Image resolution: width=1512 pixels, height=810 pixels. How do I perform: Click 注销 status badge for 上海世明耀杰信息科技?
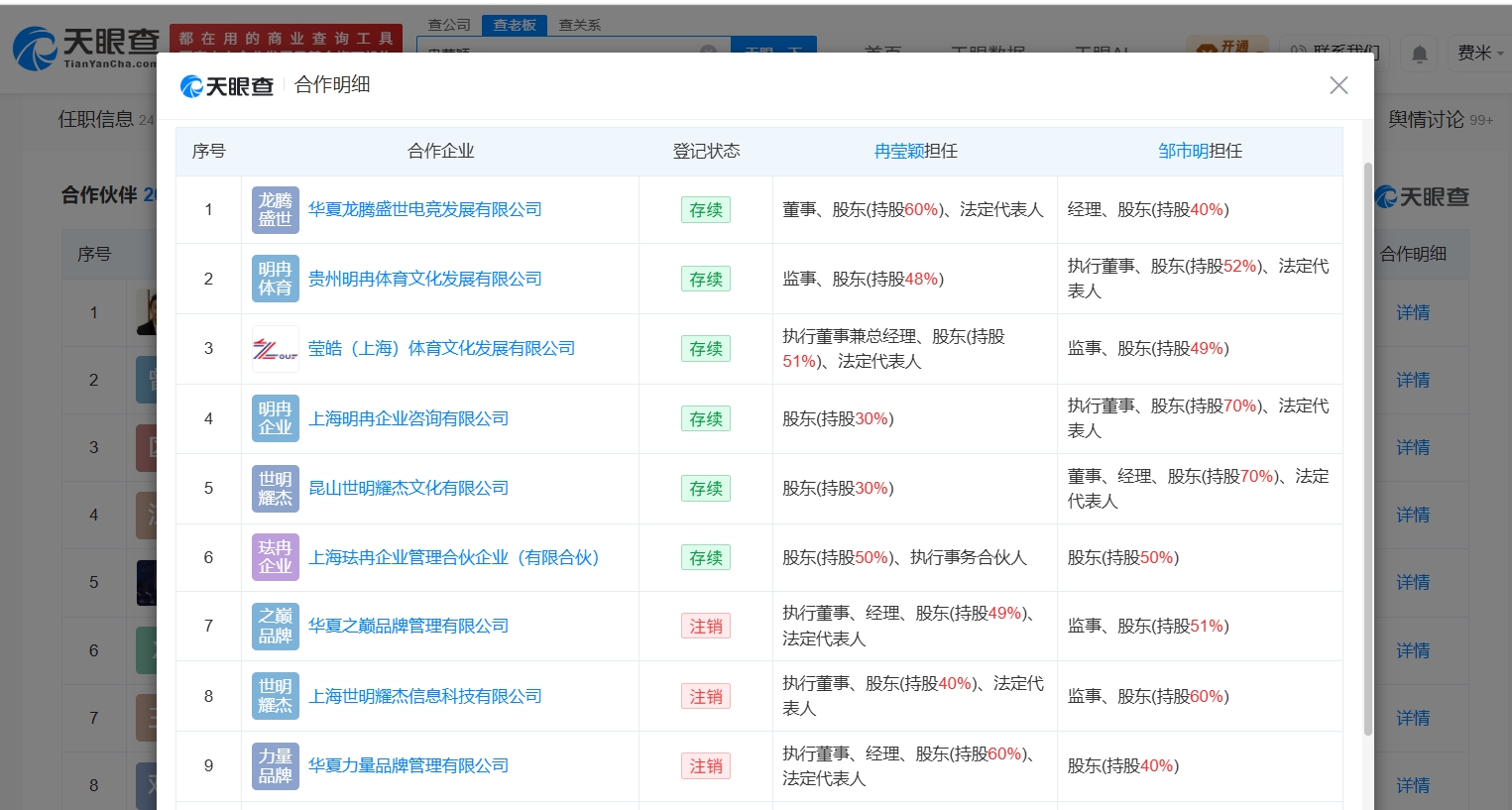tap(706, 697)
